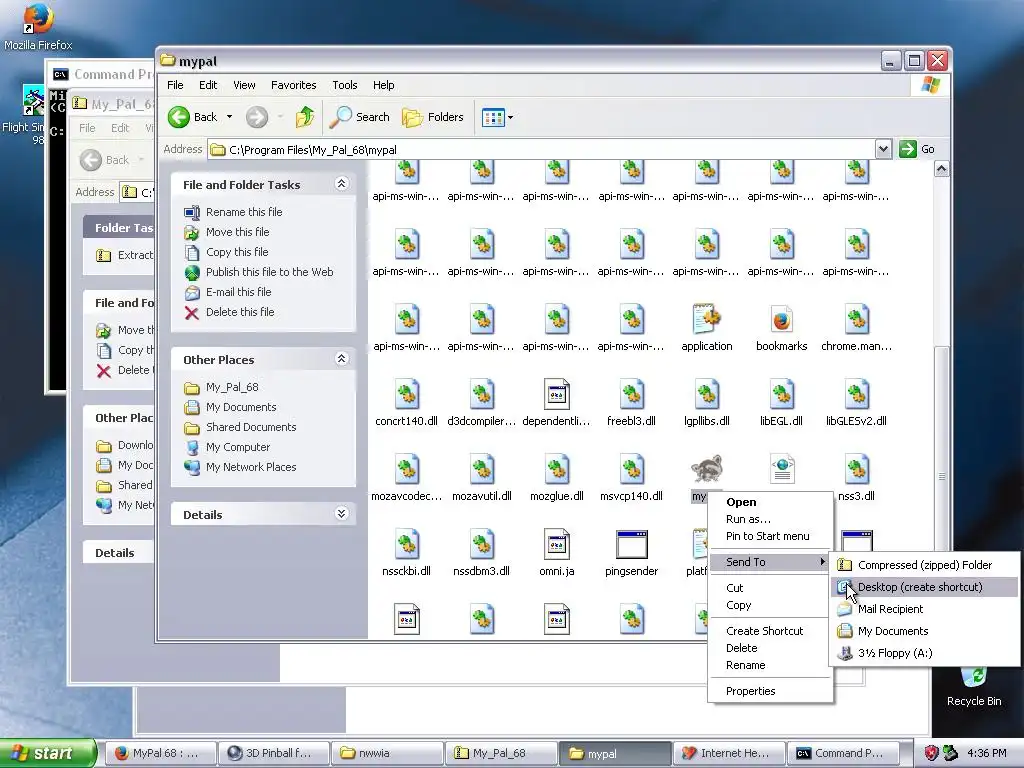The height and width of the screenshot is (768, 1024).
Task: Expand the Address bar dropdown
Action: coord(883,150)
